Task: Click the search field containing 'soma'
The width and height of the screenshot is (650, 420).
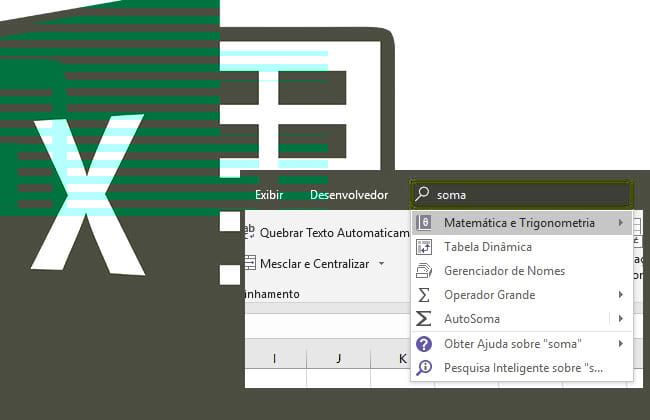Action: [521, 194]
